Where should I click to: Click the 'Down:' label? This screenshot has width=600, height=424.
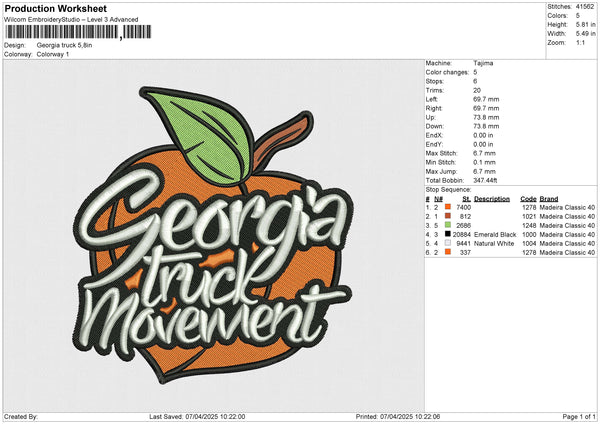click(434, 126)
